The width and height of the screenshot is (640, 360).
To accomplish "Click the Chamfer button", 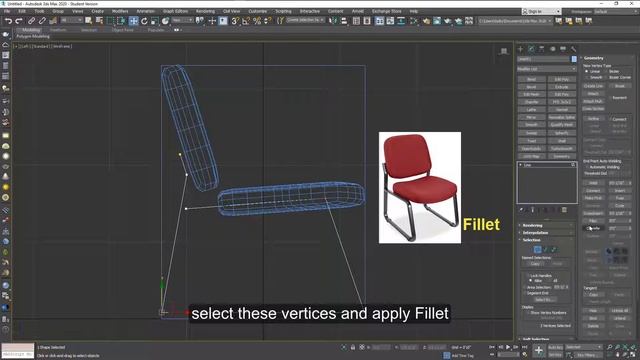I will [x=593, y=228].
